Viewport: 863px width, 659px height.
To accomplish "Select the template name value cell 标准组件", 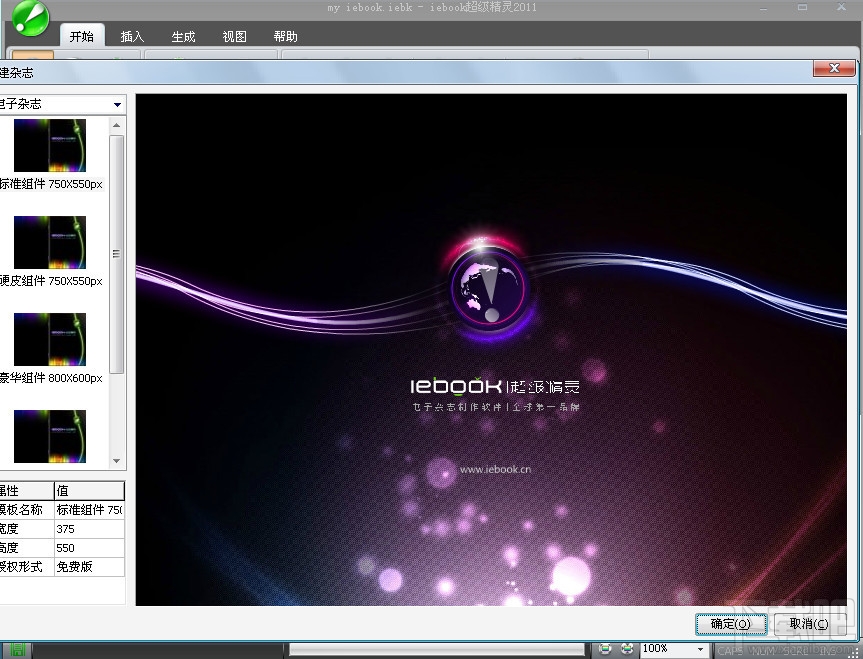I will click(x=89, y=510).
